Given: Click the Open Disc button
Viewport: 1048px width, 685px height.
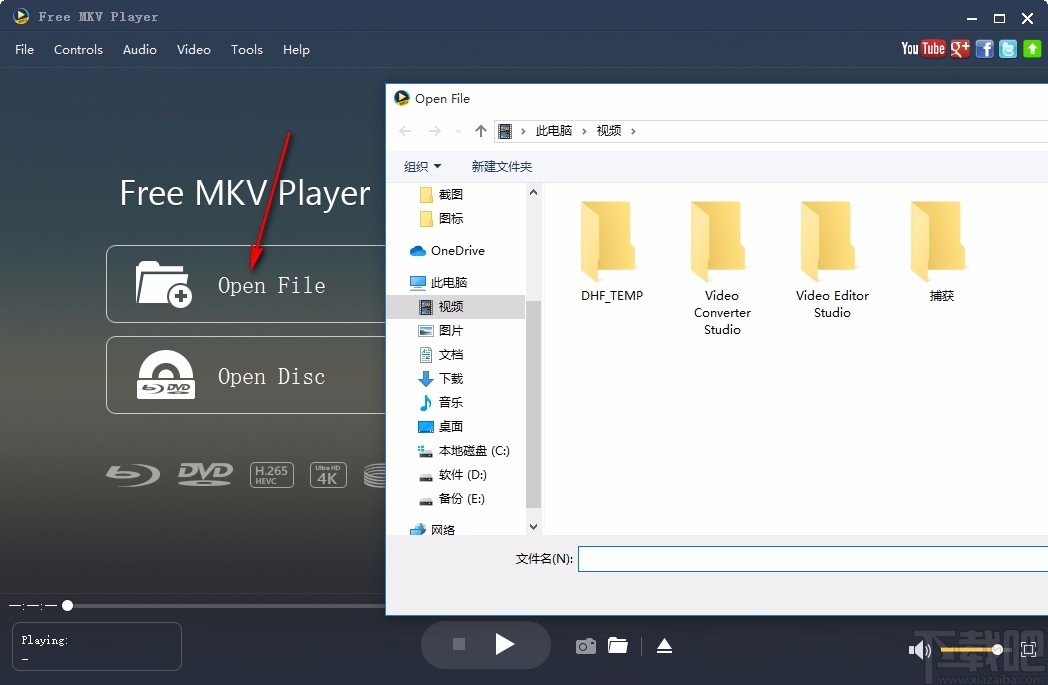Looking at the screenshot, I should click(x=246, y=375).
